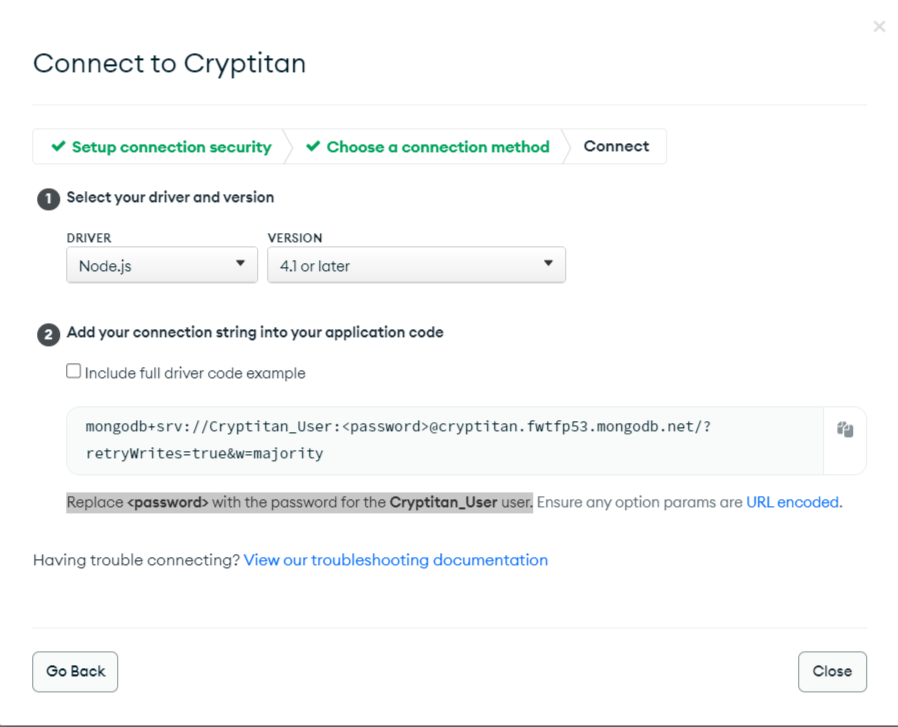Image resolution: width=898 pixels, height=727 pixels.
Task: Expand the 4.1 or later version dropdown
Action: pyautogui.click(x=416, y=265)
